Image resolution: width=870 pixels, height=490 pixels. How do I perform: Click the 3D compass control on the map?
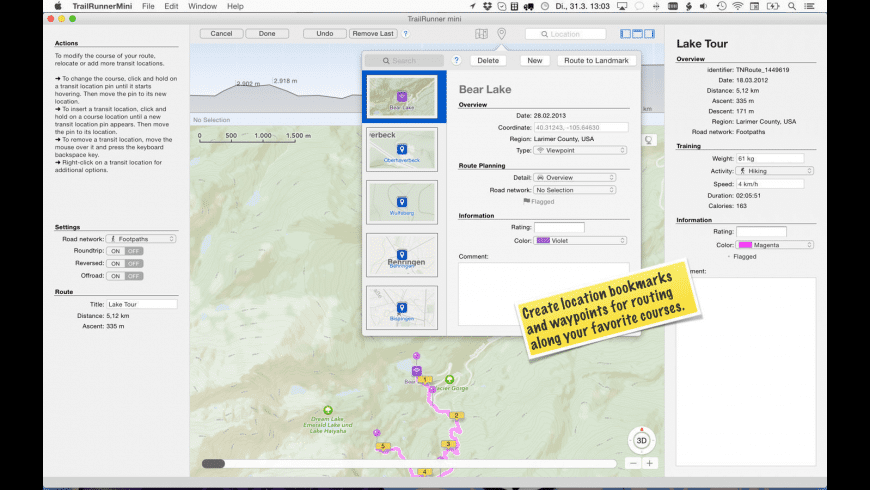(x=641, y=440)
